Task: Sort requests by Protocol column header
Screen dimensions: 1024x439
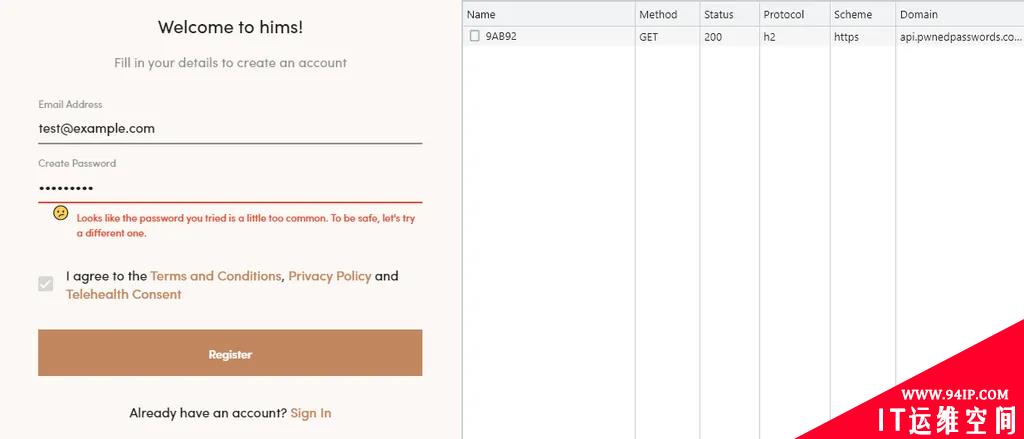Action: click(x=795, y=14)
